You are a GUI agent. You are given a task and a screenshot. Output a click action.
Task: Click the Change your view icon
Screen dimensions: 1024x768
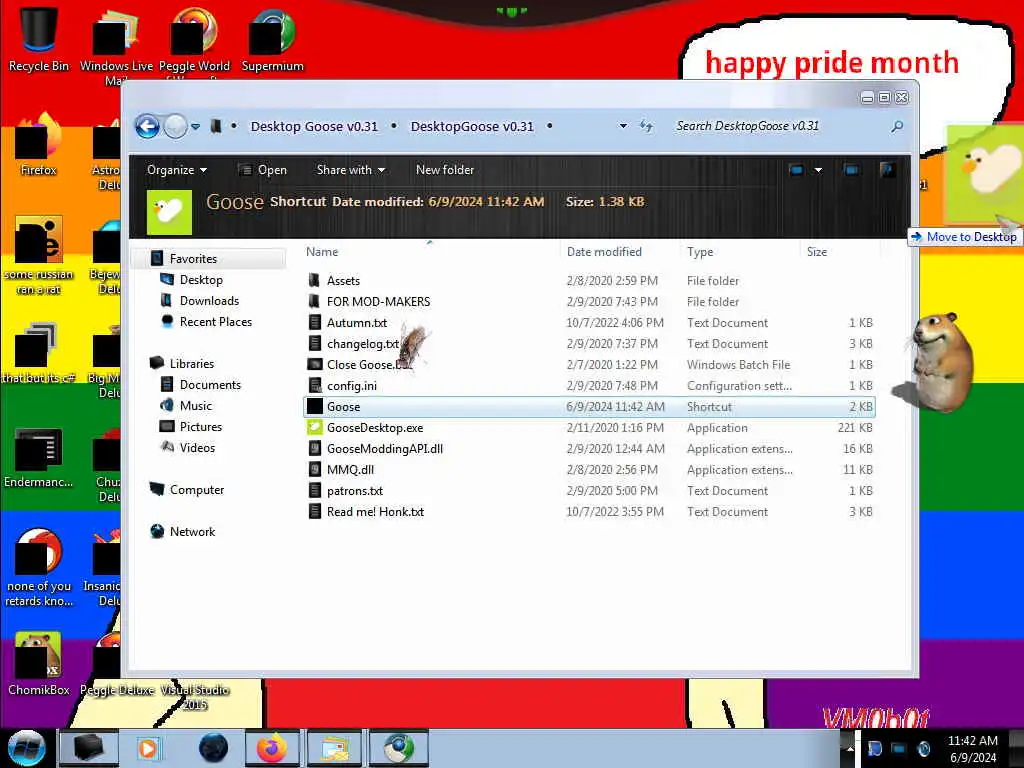796,170
